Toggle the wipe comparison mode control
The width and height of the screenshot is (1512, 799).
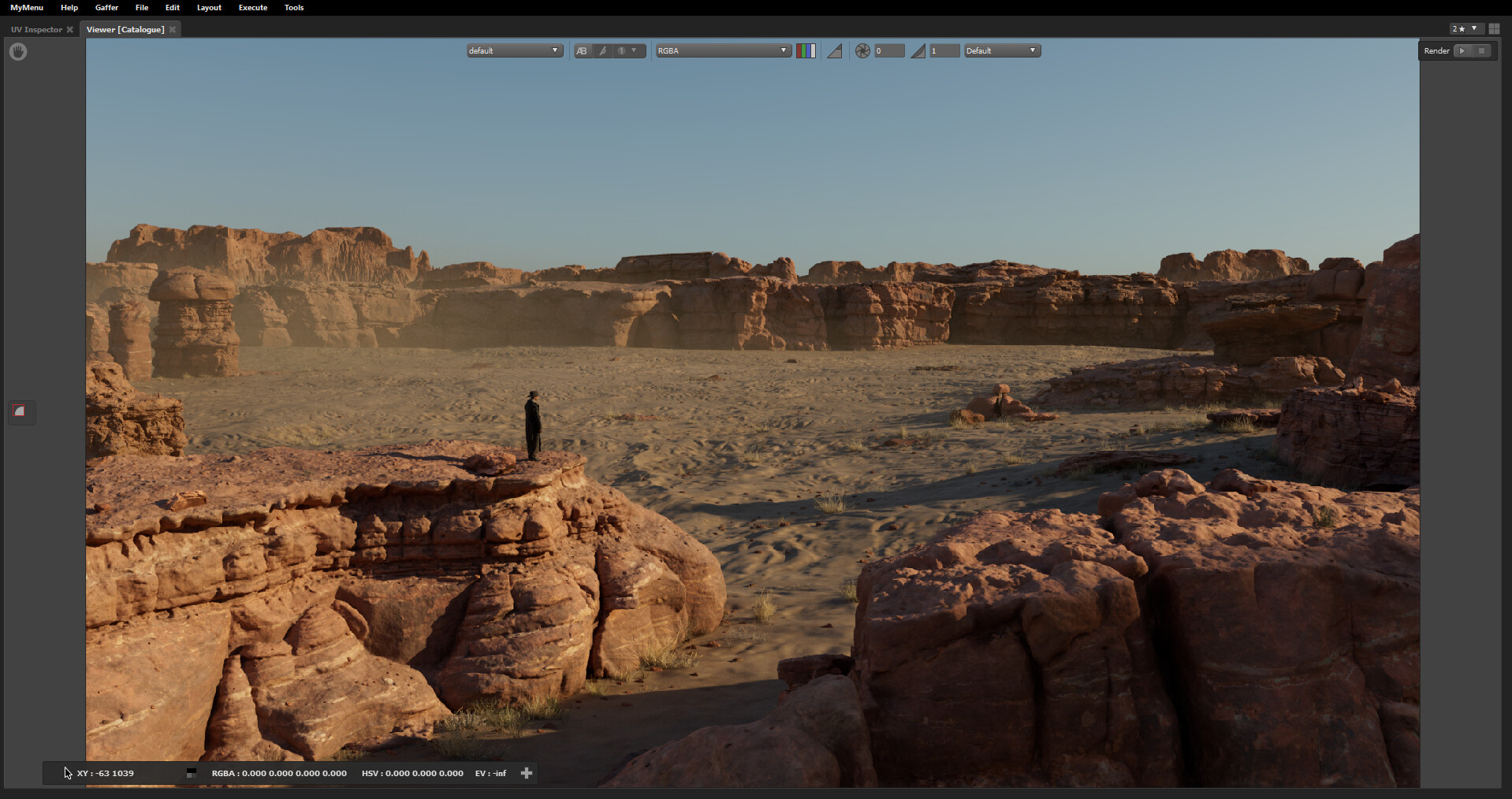click(603, 50)
